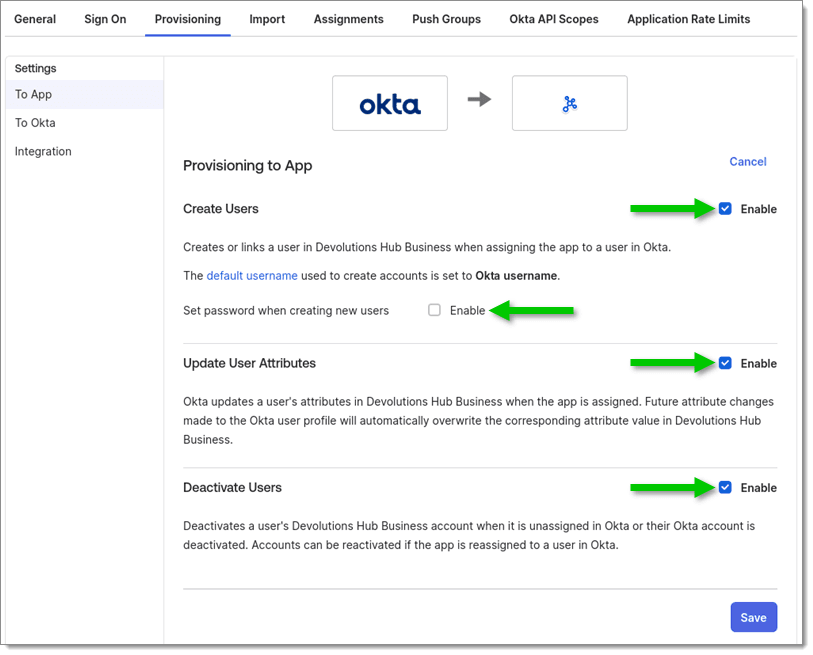View the Okta API Scopes tab
Viewport: 813px width, 655px height.
pos(554,19)
